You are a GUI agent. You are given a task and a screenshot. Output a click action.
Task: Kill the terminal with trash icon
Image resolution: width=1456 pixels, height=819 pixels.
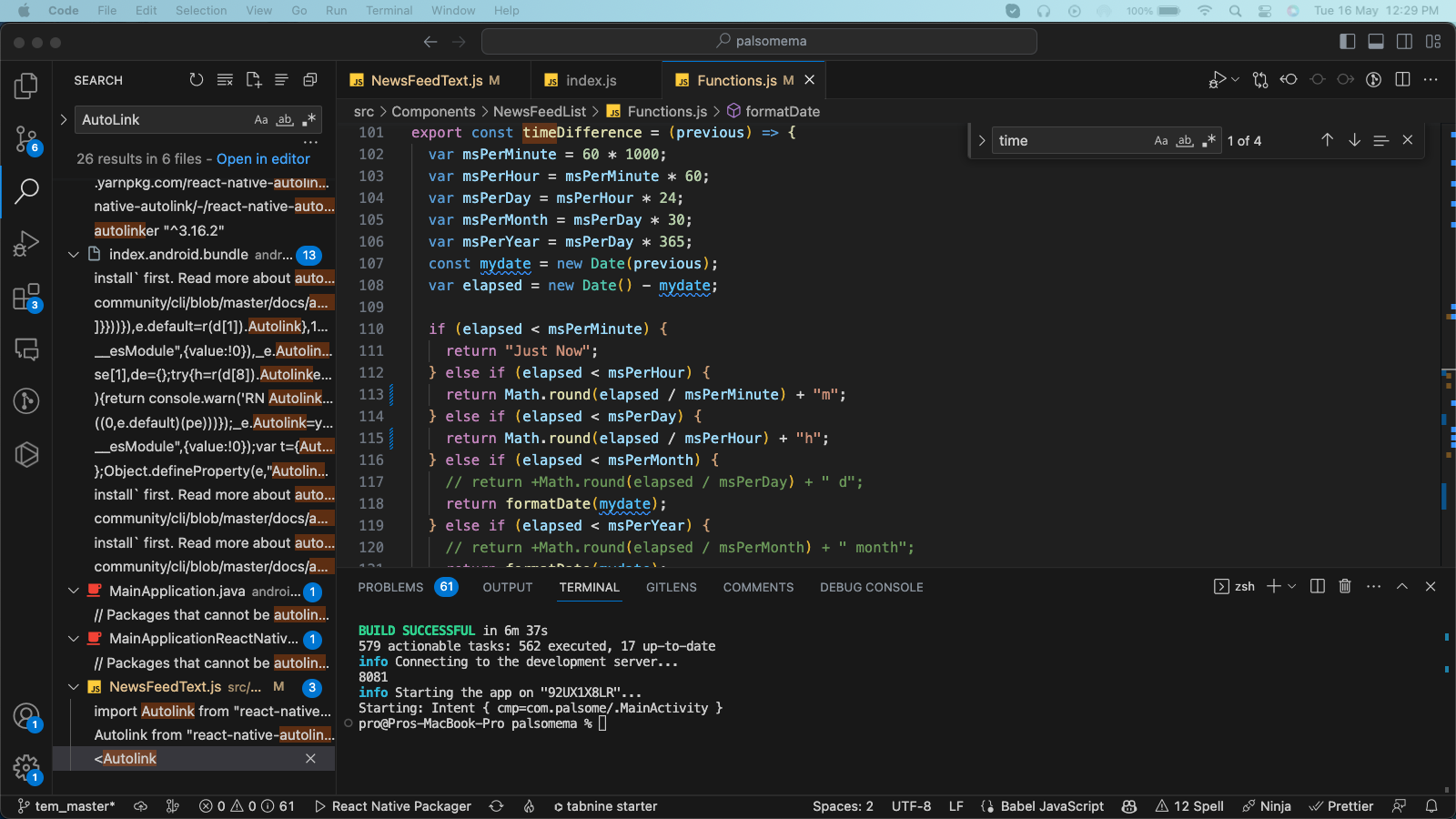coord(1345,586)
